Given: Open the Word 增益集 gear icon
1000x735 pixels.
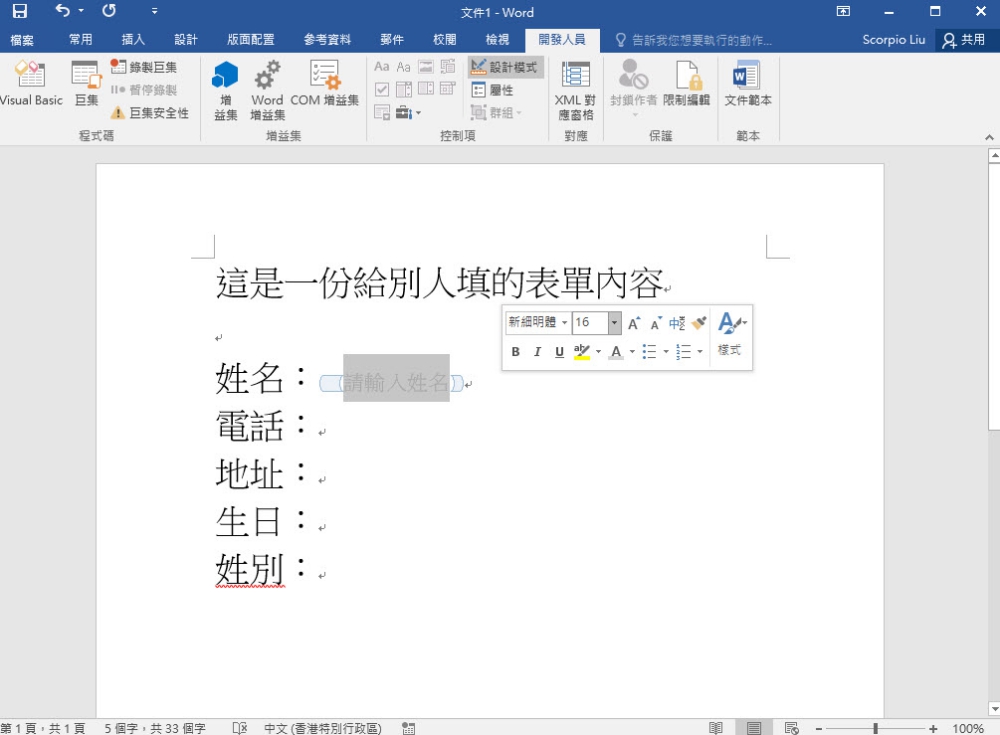Looking at the screenshot, I should pos(267,90).
